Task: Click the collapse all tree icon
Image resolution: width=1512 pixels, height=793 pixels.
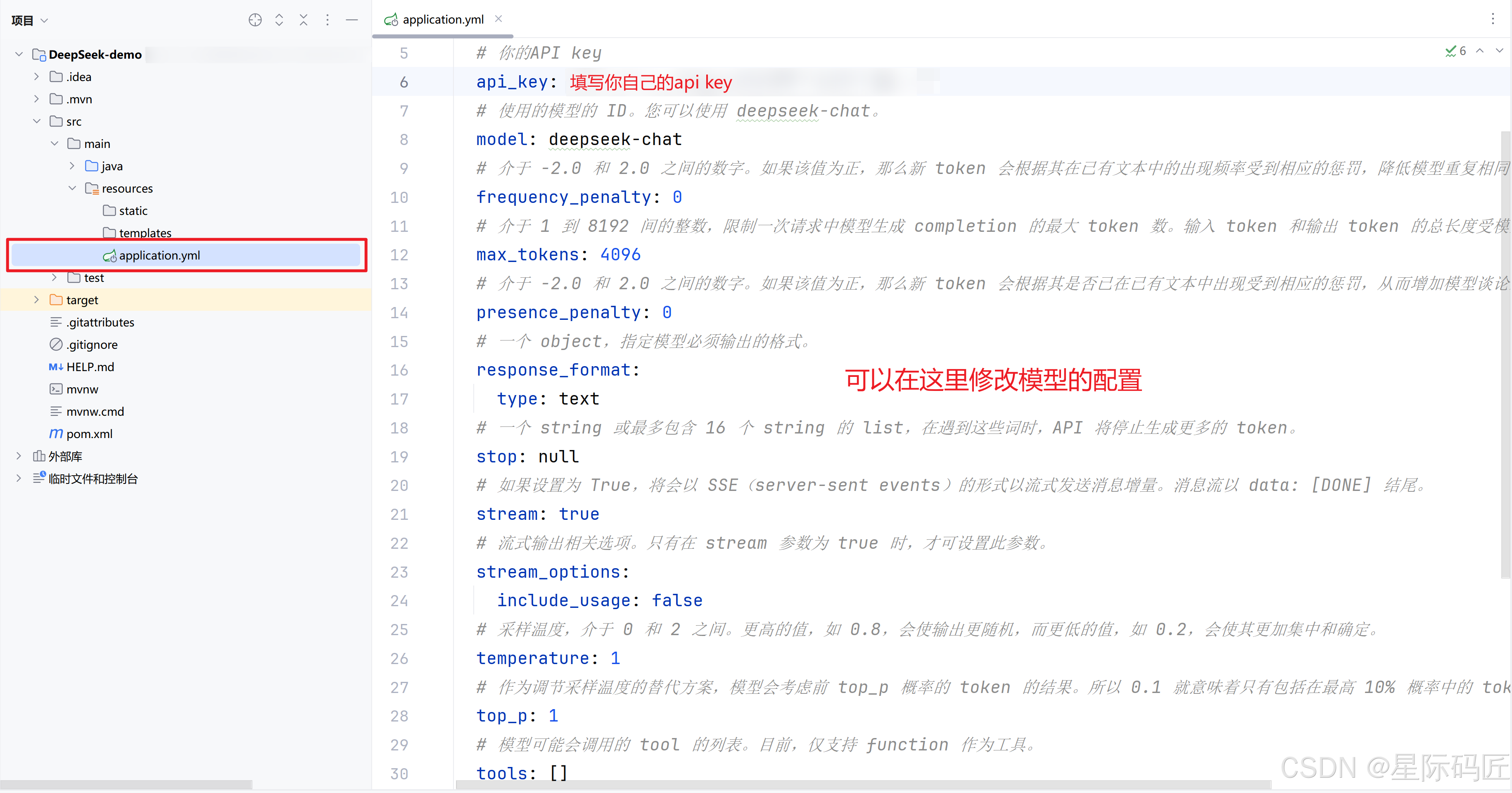Action: coord(304,20)
